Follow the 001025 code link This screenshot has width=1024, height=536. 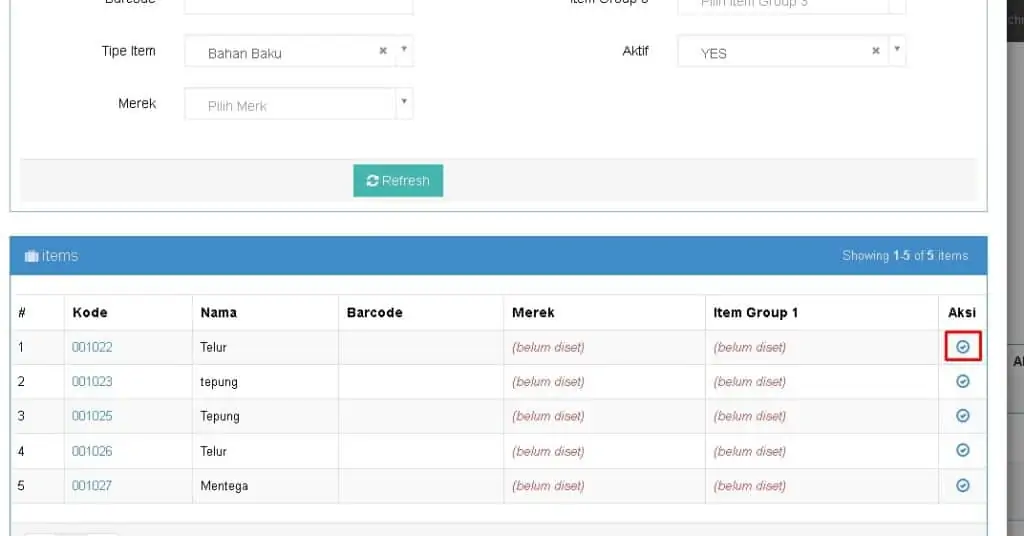[92, 416]
